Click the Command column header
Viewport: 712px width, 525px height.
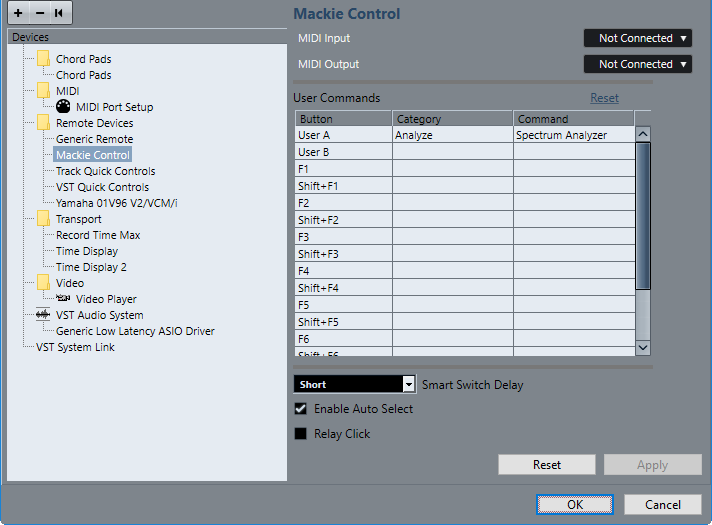[574, 119]
